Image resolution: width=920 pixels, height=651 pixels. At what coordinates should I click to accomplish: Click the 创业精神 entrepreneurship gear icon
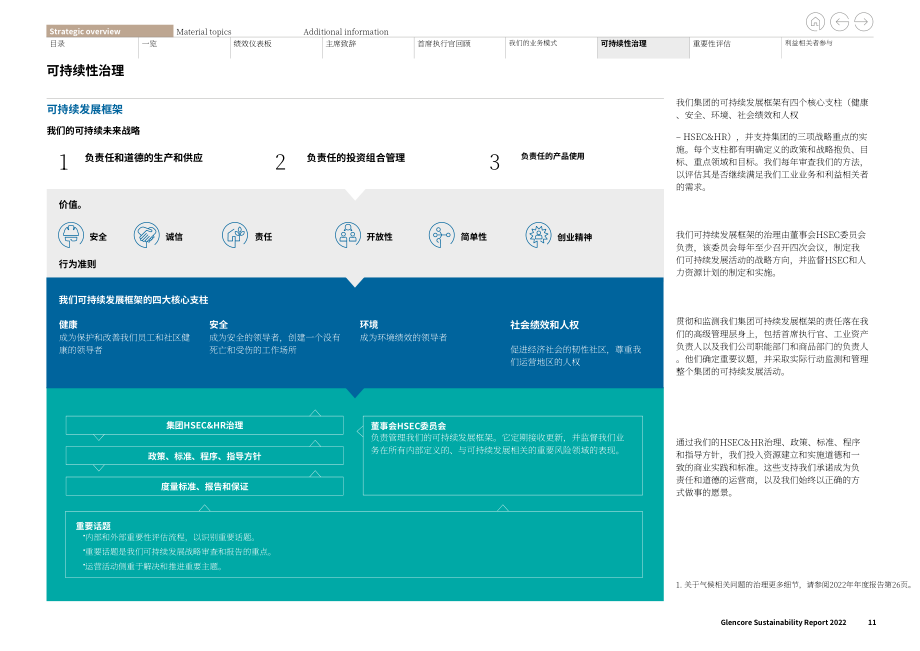(538, 235)
